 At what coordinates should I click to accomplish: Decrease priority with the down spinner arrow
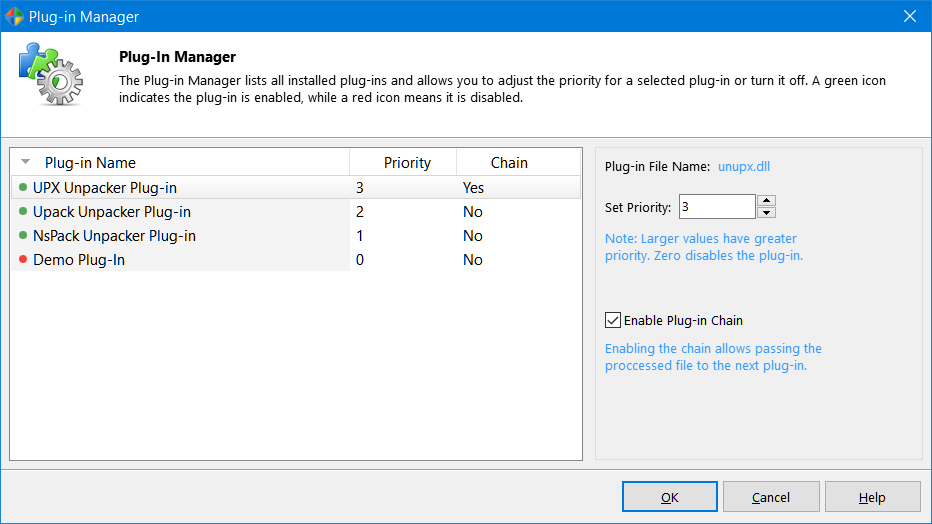pyautogui.click(x=767, y=213)
